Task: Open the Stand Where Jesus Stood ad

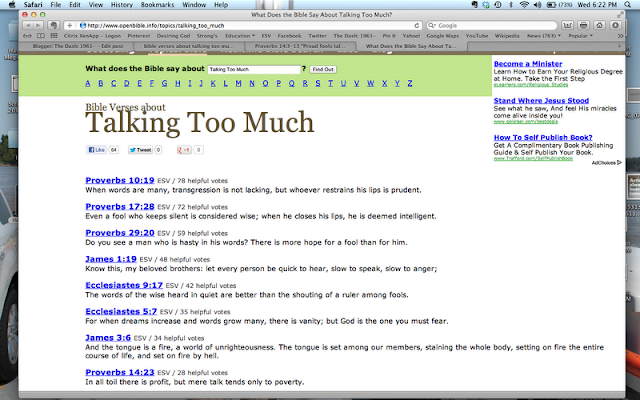Action: pyautogui.click(x=541, y=100)
